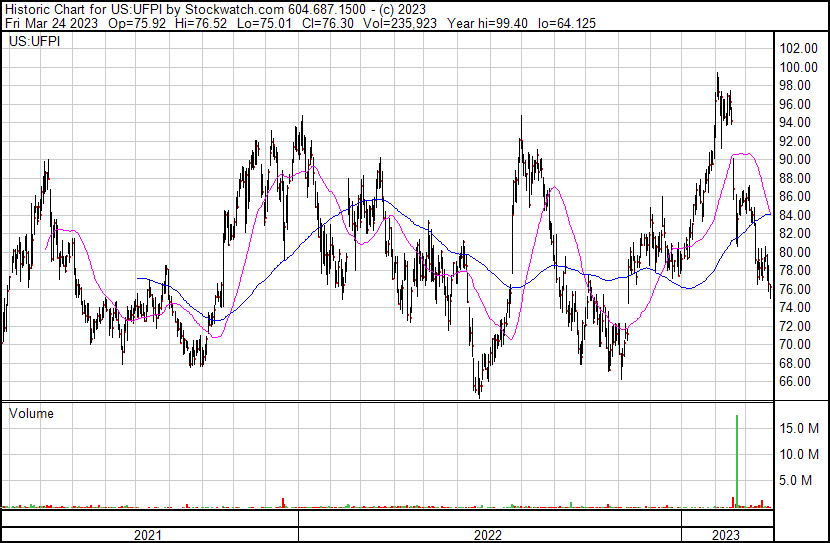This screenshot has width=830, height=543.
Task: Click the 66.00 price axis label
Action: (x=796, y=382)
